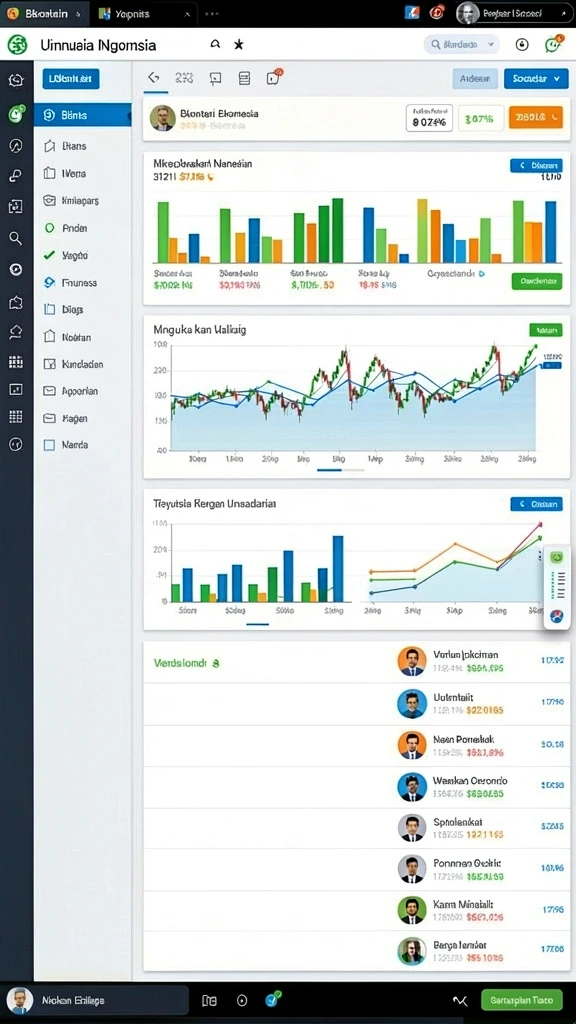Switch to the Yapnits browser tab
The image size is (576, 1024).
coord(144,13)
